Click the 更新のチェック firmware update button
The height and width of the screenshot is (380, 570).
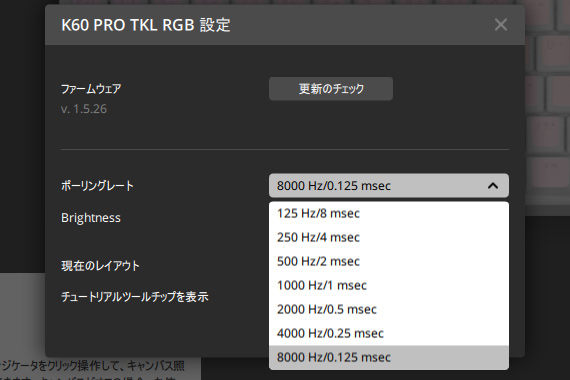(331, 88)
